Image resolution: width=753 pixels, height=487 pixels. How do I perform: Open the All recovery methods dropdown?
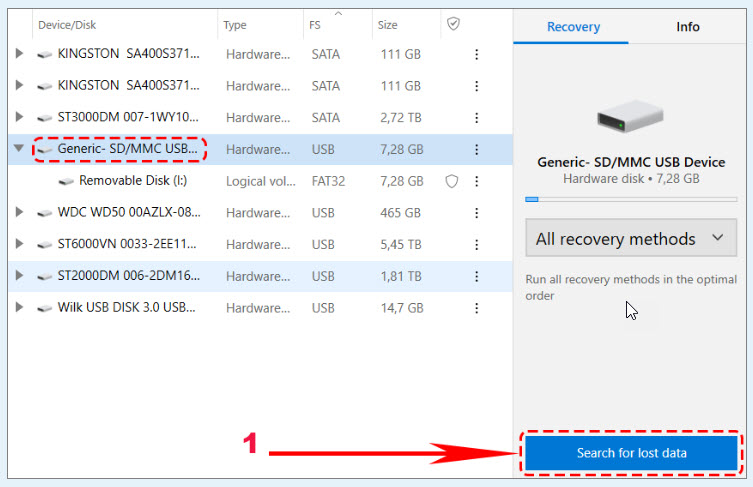tap(631, 239)
